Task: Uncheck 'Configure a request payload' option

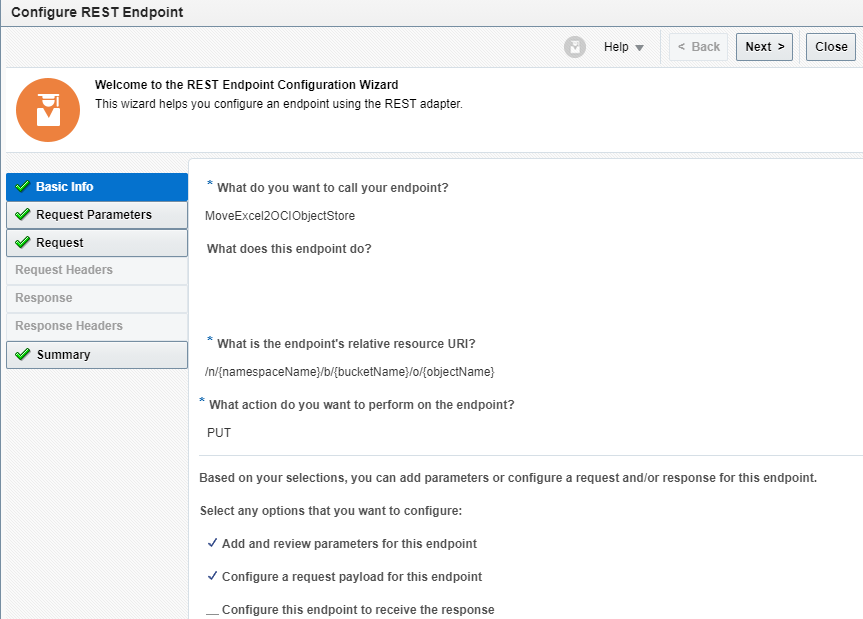Action: click(x=212, y=577)
